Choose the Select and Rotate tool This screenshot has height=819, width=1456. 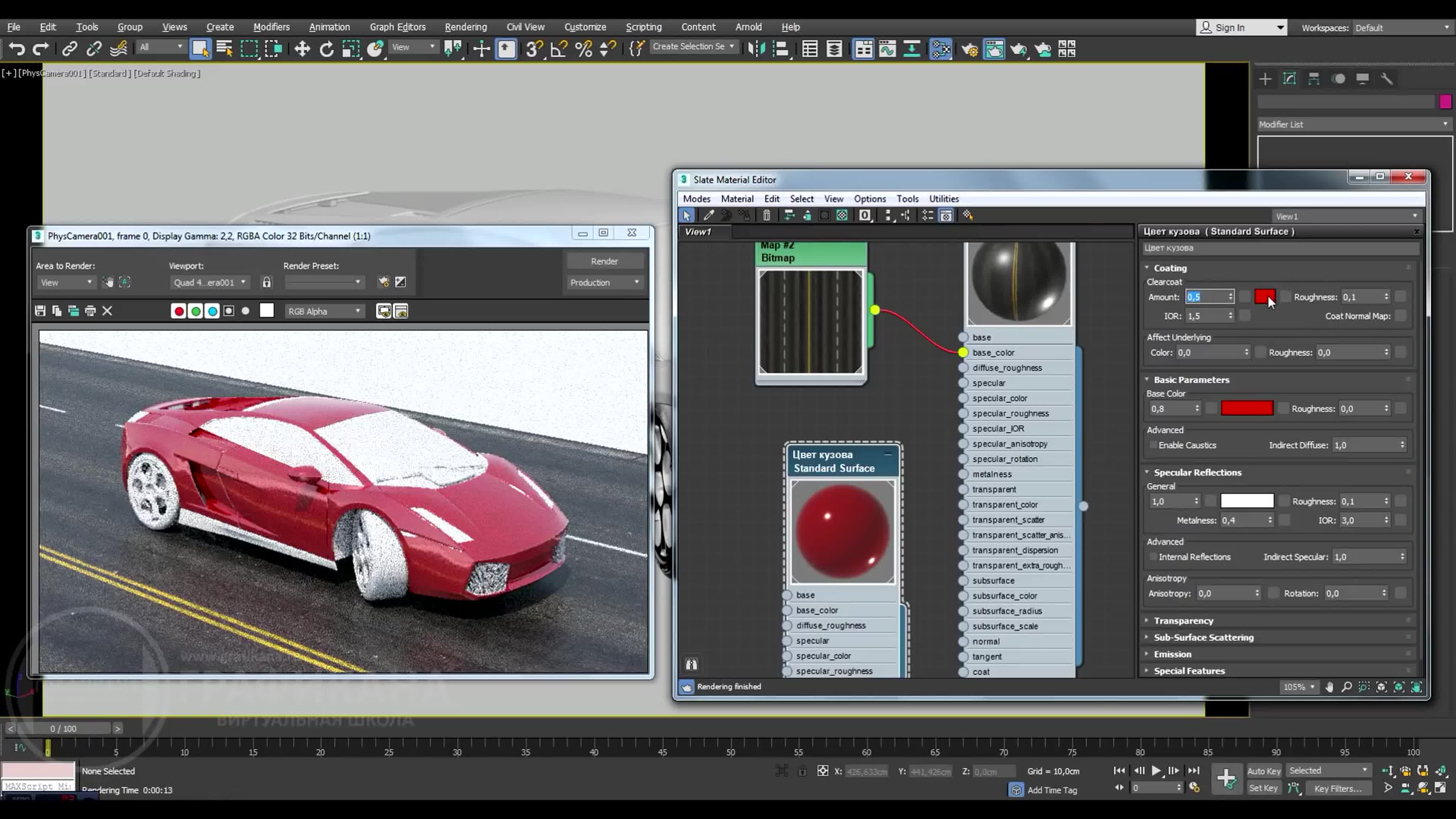point(326,49)
